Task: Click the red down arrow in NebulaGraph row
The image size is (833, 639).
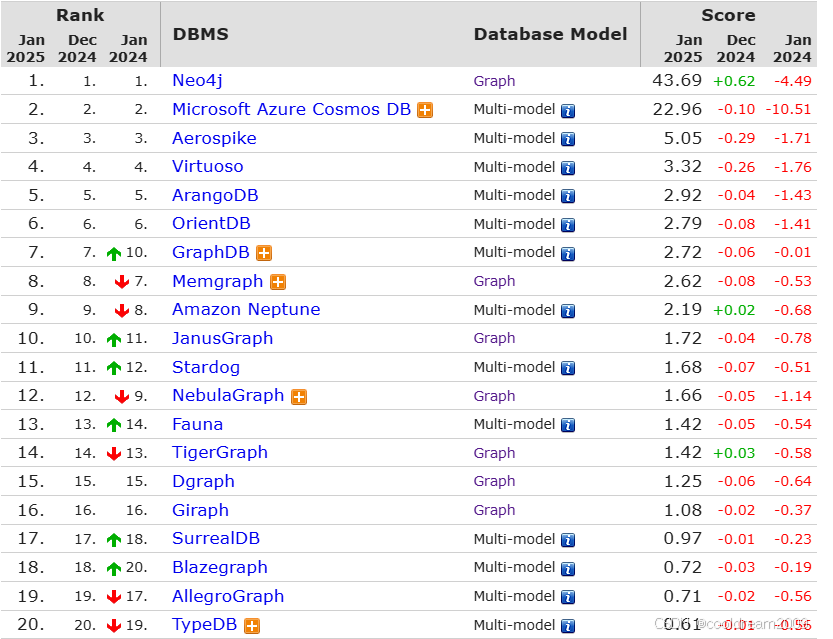Action: coord(122,396)
